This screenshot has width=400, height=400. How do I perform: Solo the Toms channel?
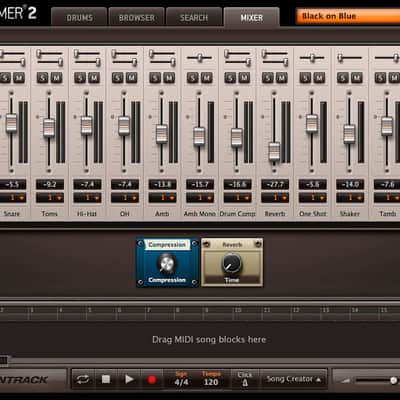pyautogui.click(x=42, y=78)
